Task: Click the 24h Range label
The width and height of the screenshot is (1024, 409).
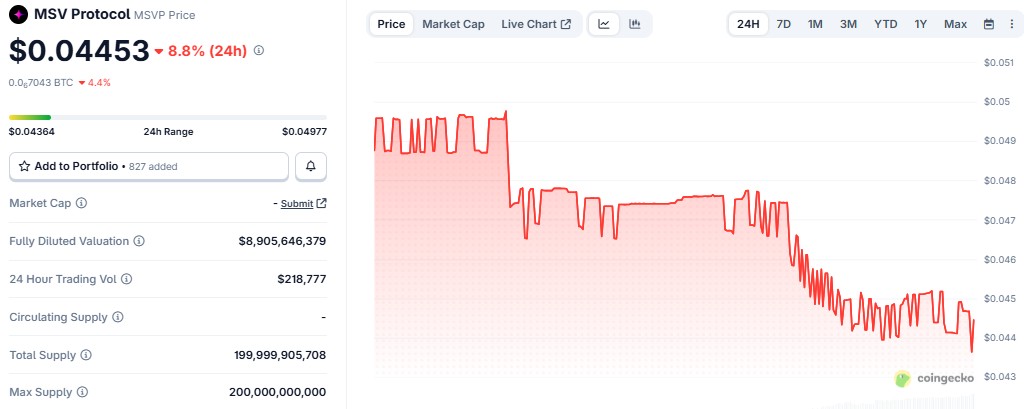Action: pos(168,131)
